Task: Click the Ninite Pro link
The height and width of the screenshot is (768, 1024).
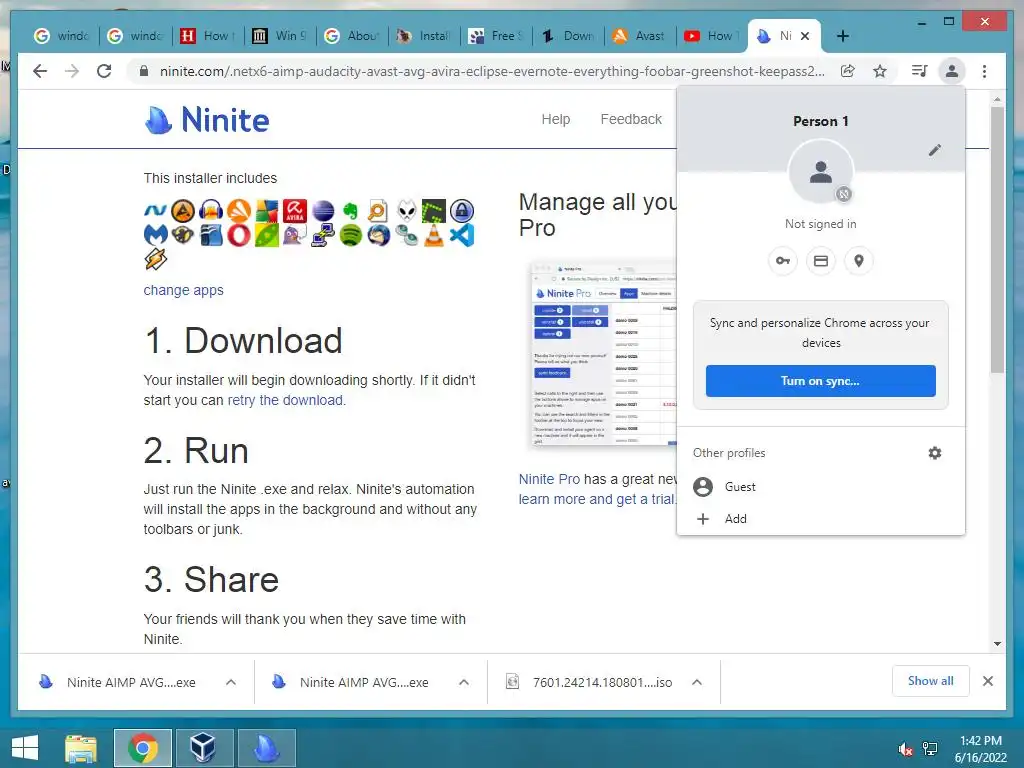Action: pyautogui.click(x=549, y=479)
